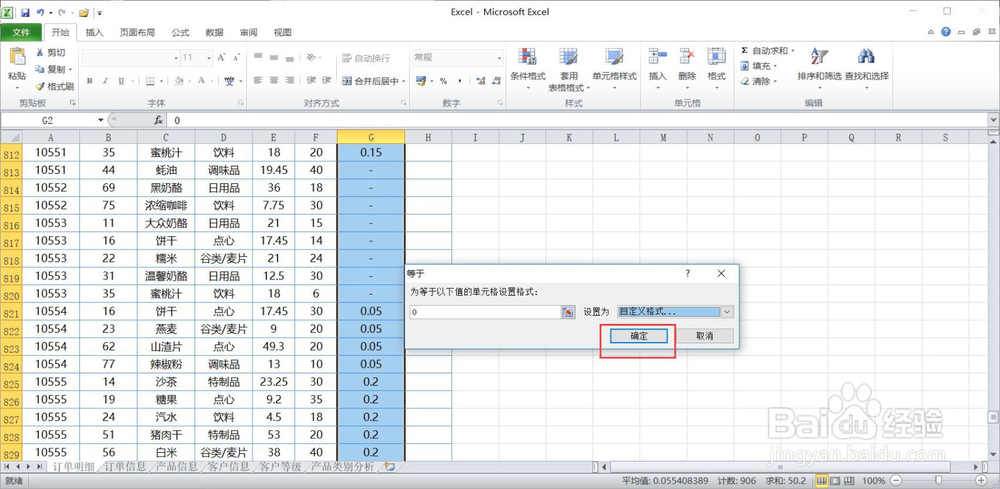Click the Sort and Filter icon (排序和筛选)
This screenshot has width=1000, height=489.
pyautogui.click(x=819, y=57)
